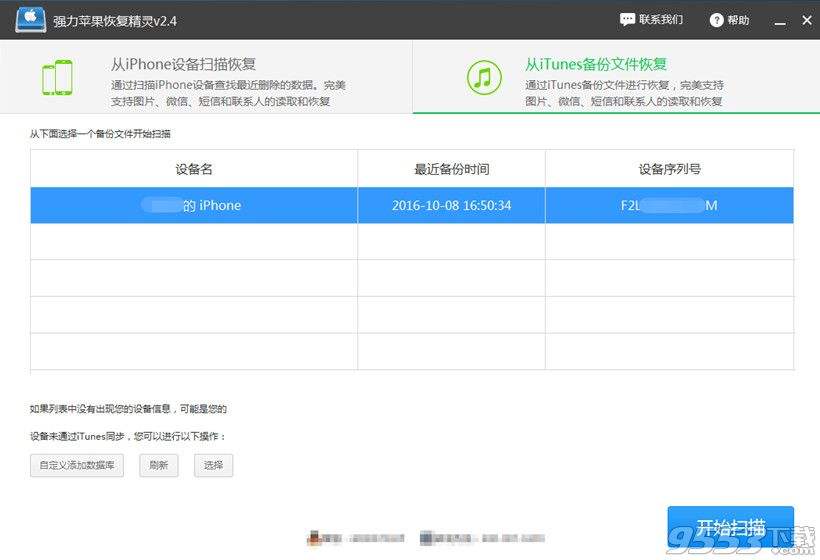Open the 联系我们 chat bubble icon
Viewport: 820px width, 560px height.
click(x=627, y=20)
